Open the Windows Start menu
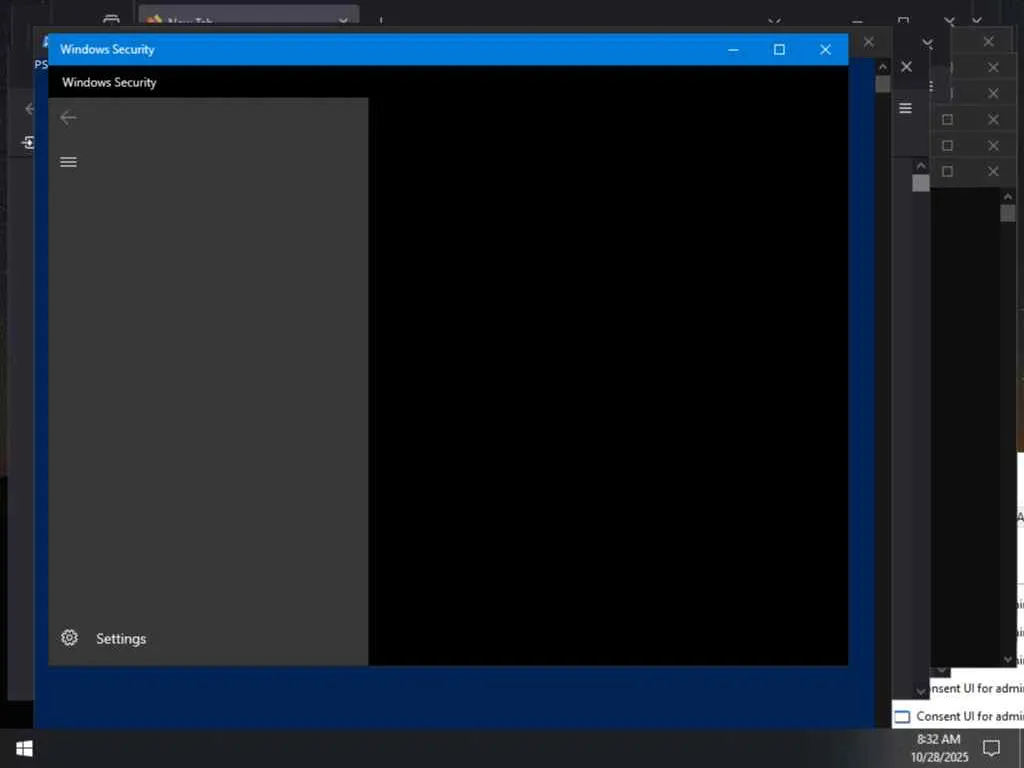Viewport: 1024px width, 768px height. (x=24, y=748)
